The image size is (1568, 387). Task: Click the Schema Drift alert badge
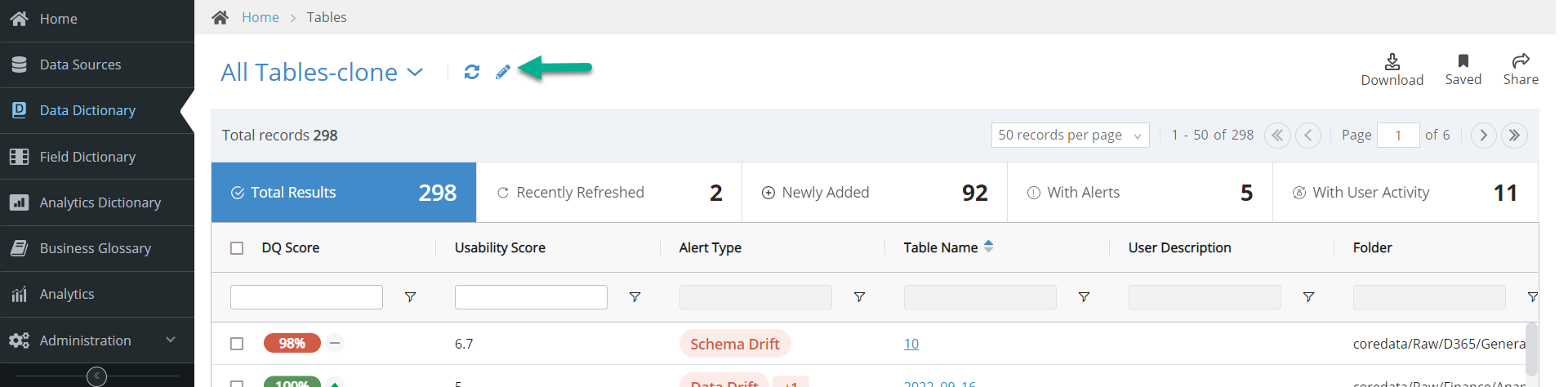(x=735, y=344)
